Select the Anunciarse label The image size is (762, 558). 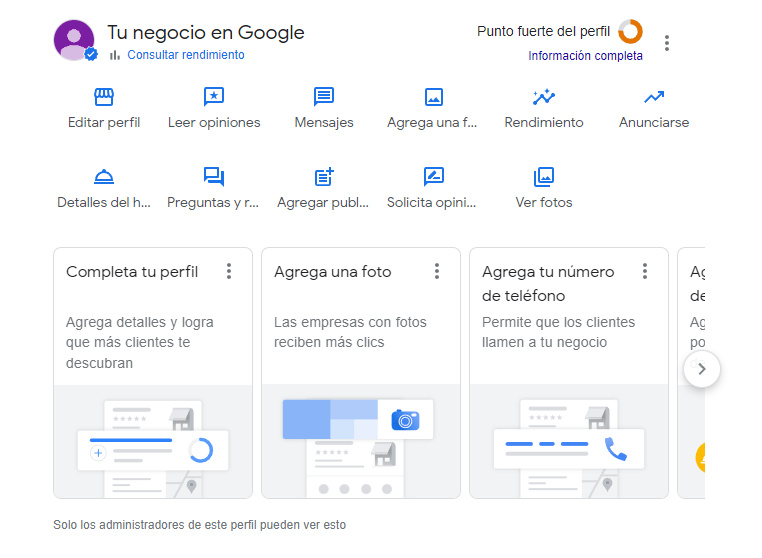click(654, 122)
